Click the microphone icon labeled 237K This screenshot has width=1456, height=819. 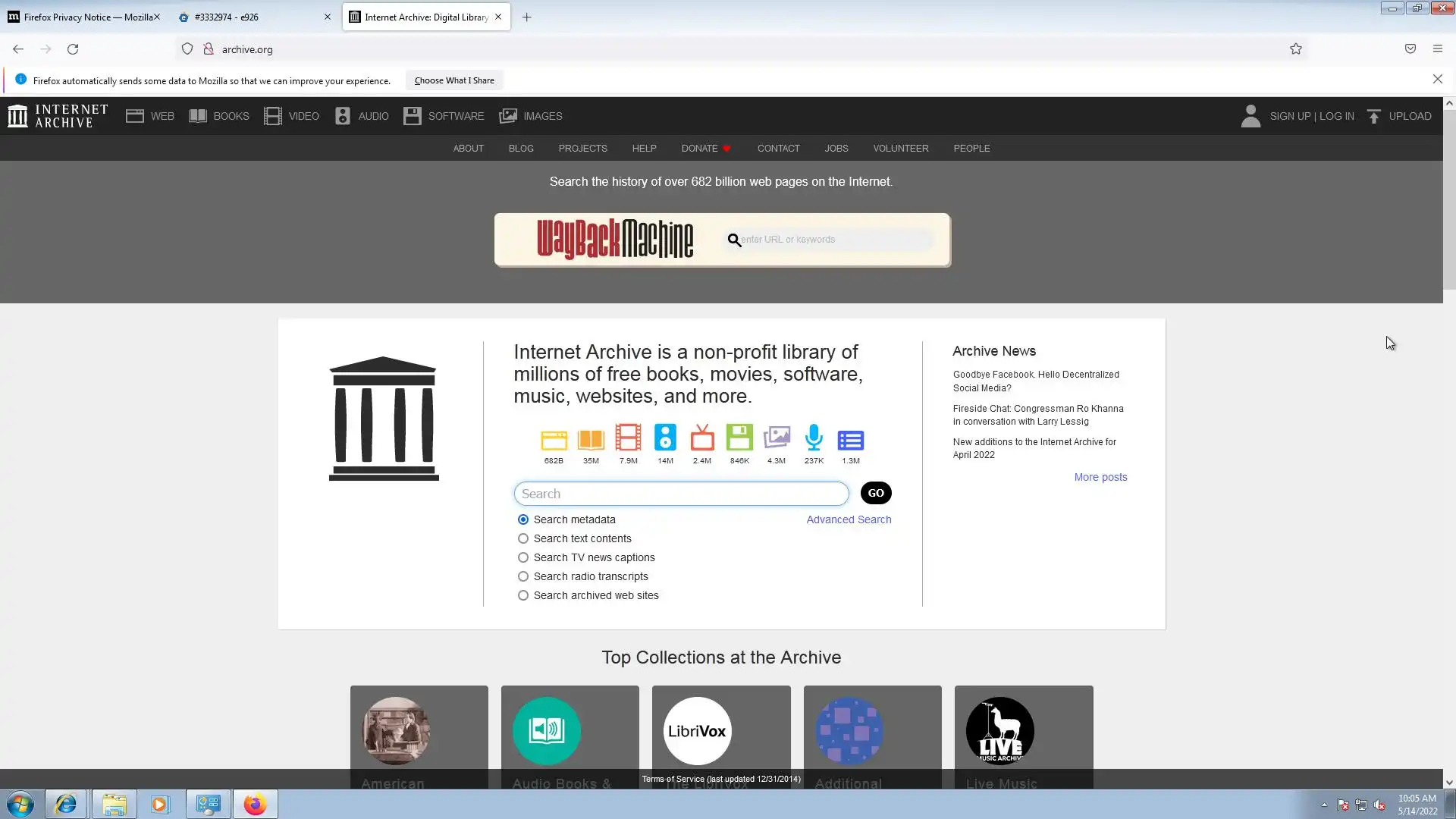814,438
